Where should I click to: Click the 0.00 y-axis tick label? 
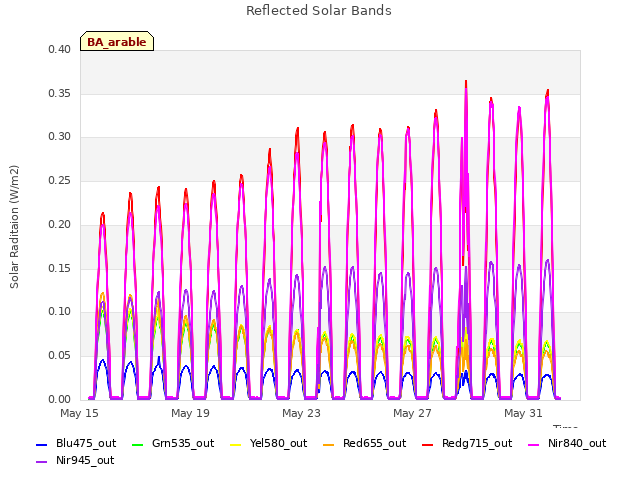click(x=59, y=399)
